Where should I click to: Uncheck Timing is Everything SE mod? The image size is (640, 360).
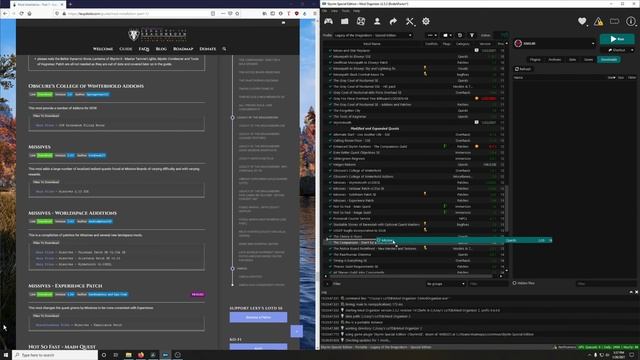(330, 260)
